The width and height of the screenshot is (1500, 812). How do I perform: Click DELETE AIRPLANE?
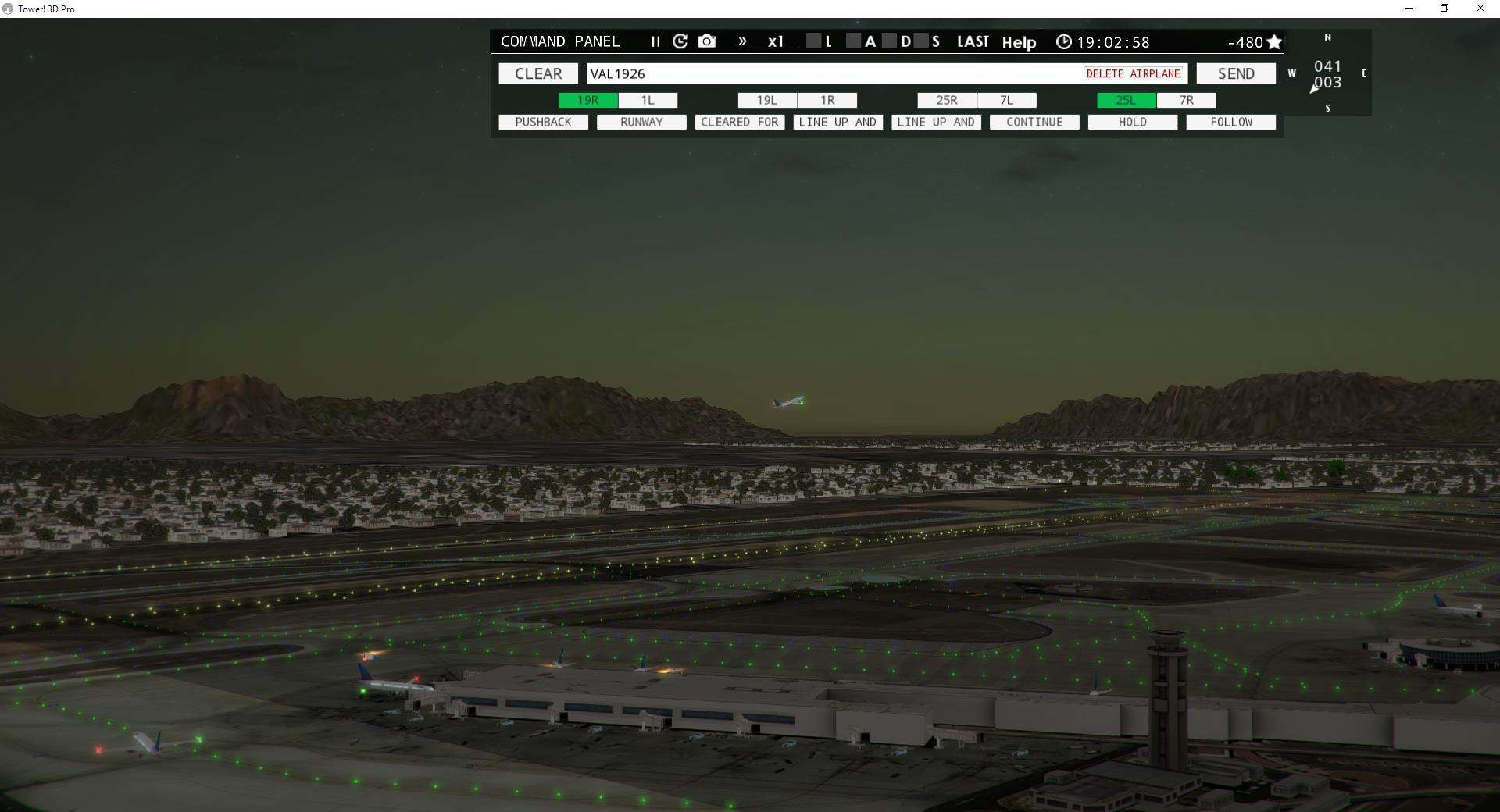pos(1132,73)
